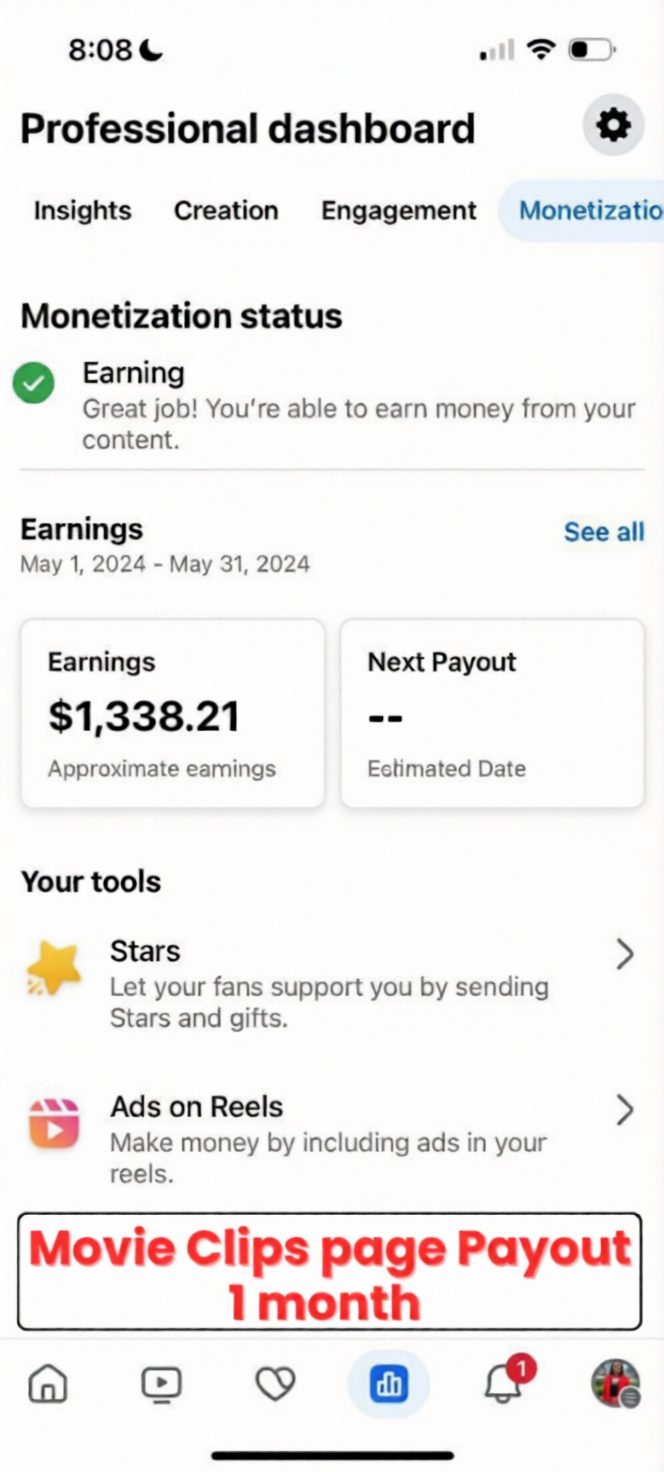The height and width of the screenshot is (1472, 664).
Task: Open the Next Payout card
Action: pos(492,713)
